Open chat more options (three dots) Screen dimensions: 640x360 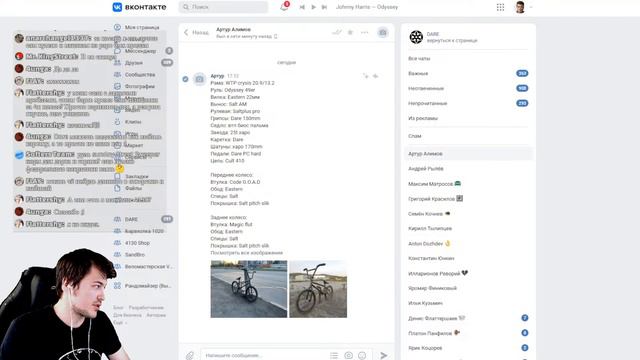click(x=364, y=32)
